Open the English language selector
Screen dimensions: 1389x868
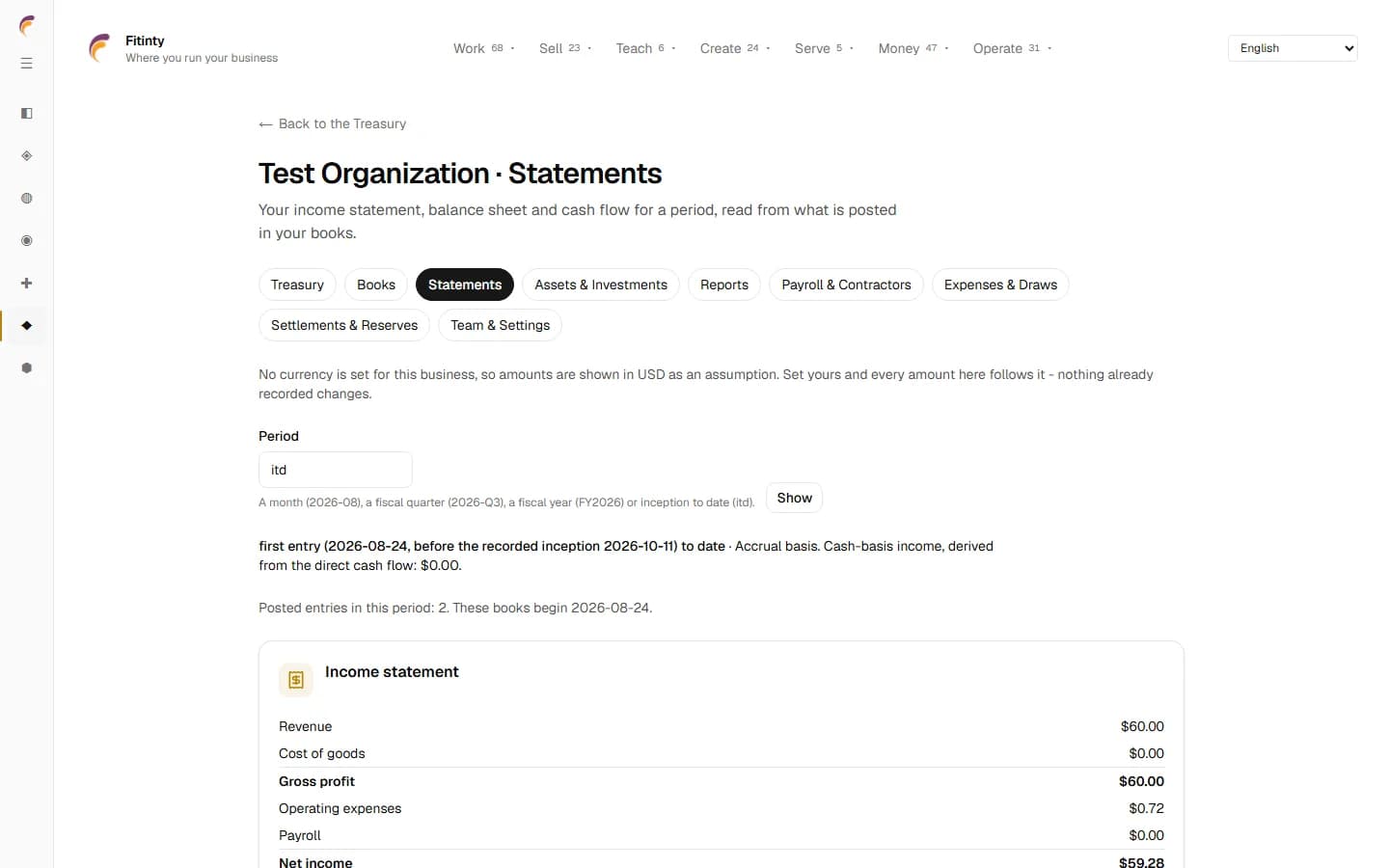1293,48
